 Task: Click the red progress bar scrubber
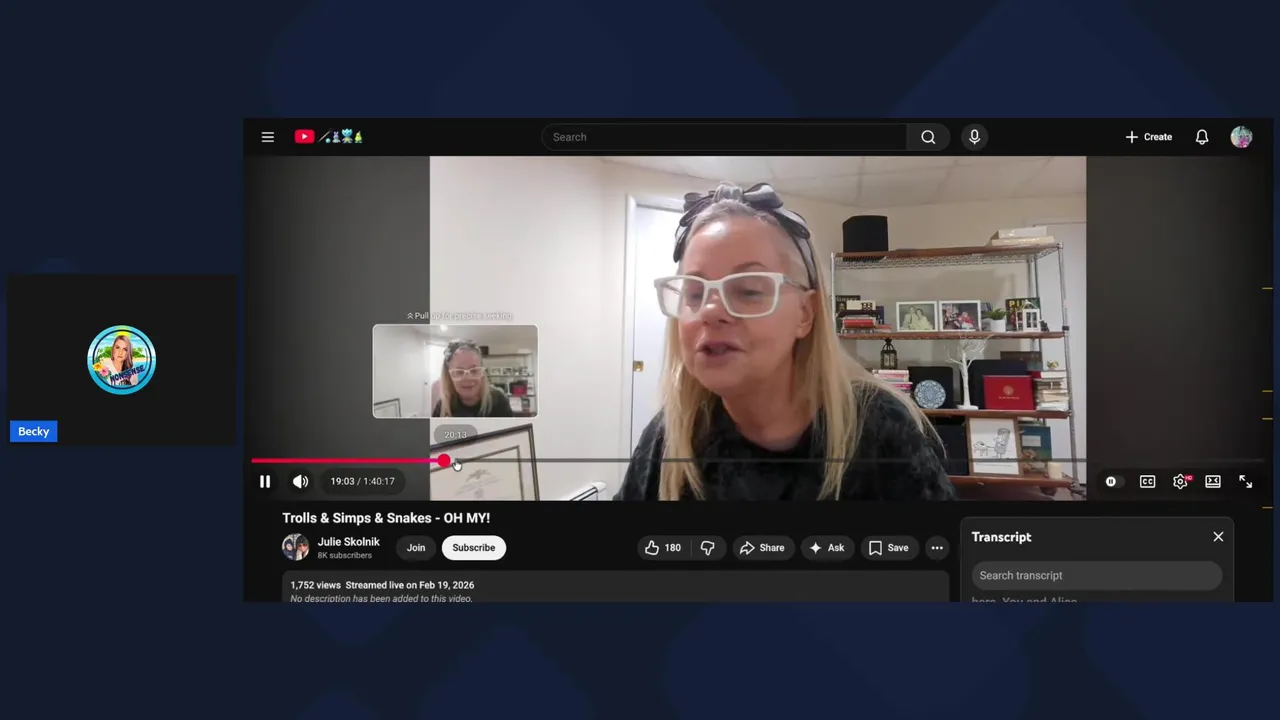[444, 460]
